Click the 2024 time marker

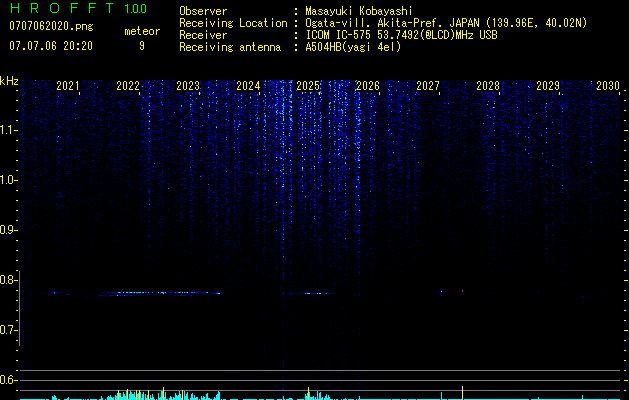tap(248, 86)
